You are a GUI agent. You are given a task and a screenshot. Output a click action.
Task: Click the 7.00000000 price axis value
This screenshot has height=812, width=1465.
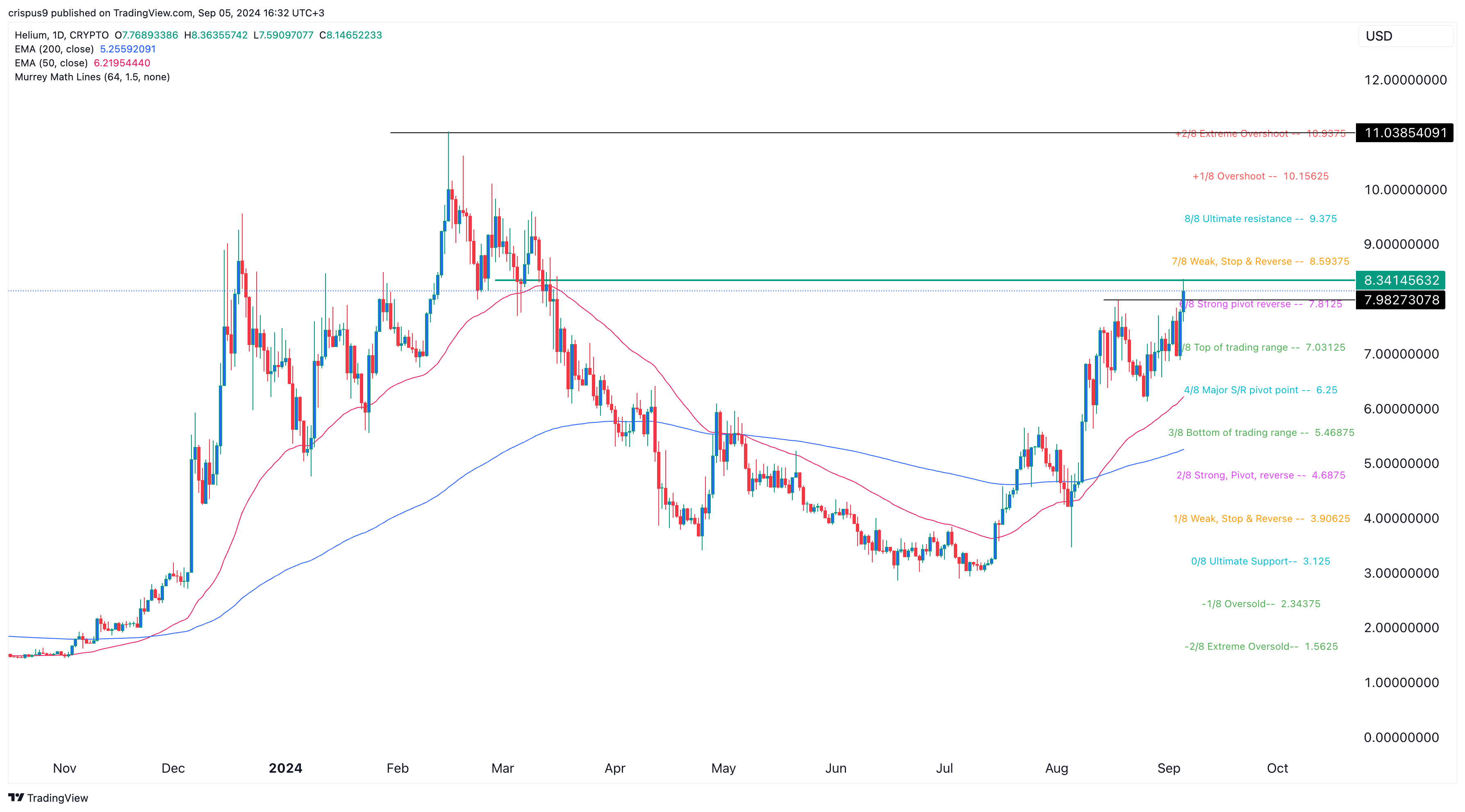1401,354
